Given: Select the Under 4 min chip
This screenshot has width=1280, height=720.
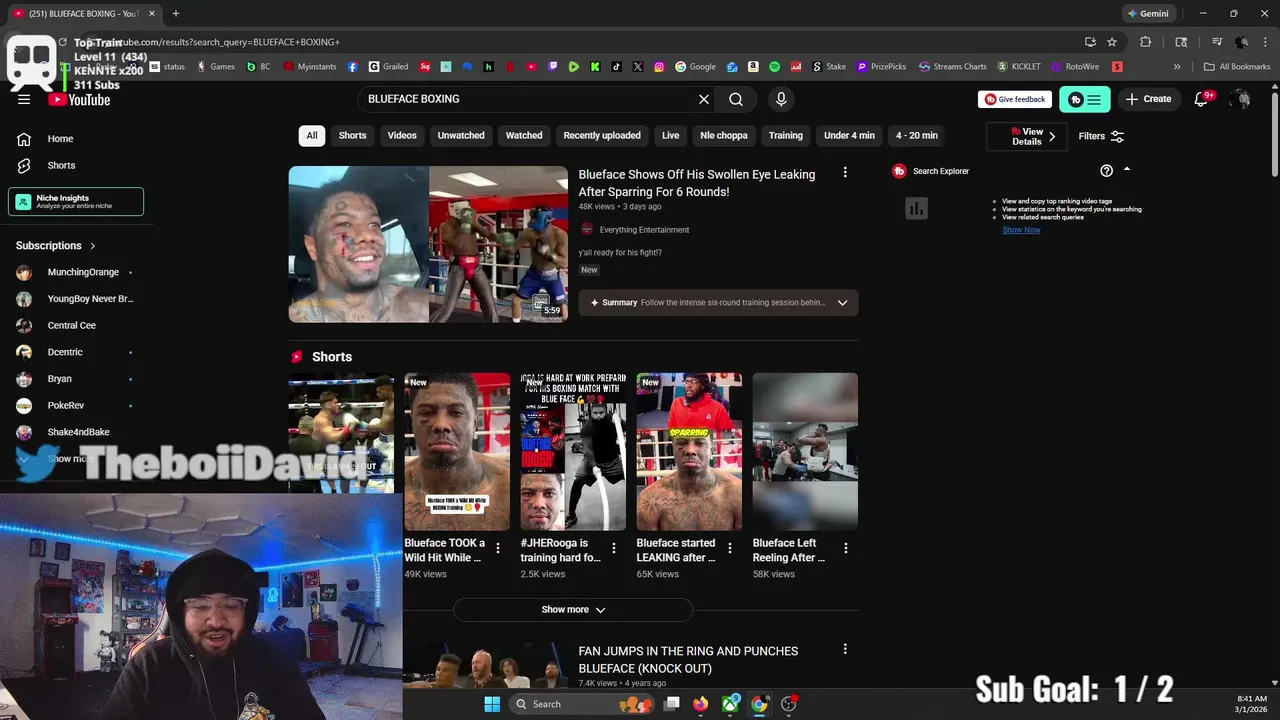Looking at the screenshot, I should click(x=849, y=136).
